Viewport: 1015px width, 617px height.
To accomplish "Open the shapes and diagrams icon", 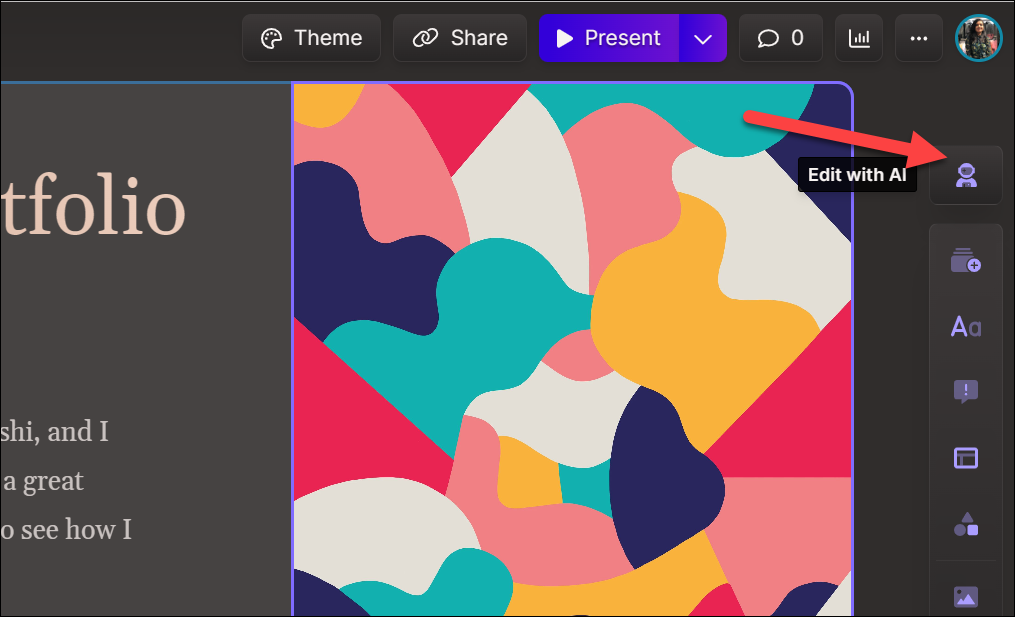I will click(965, 524).
